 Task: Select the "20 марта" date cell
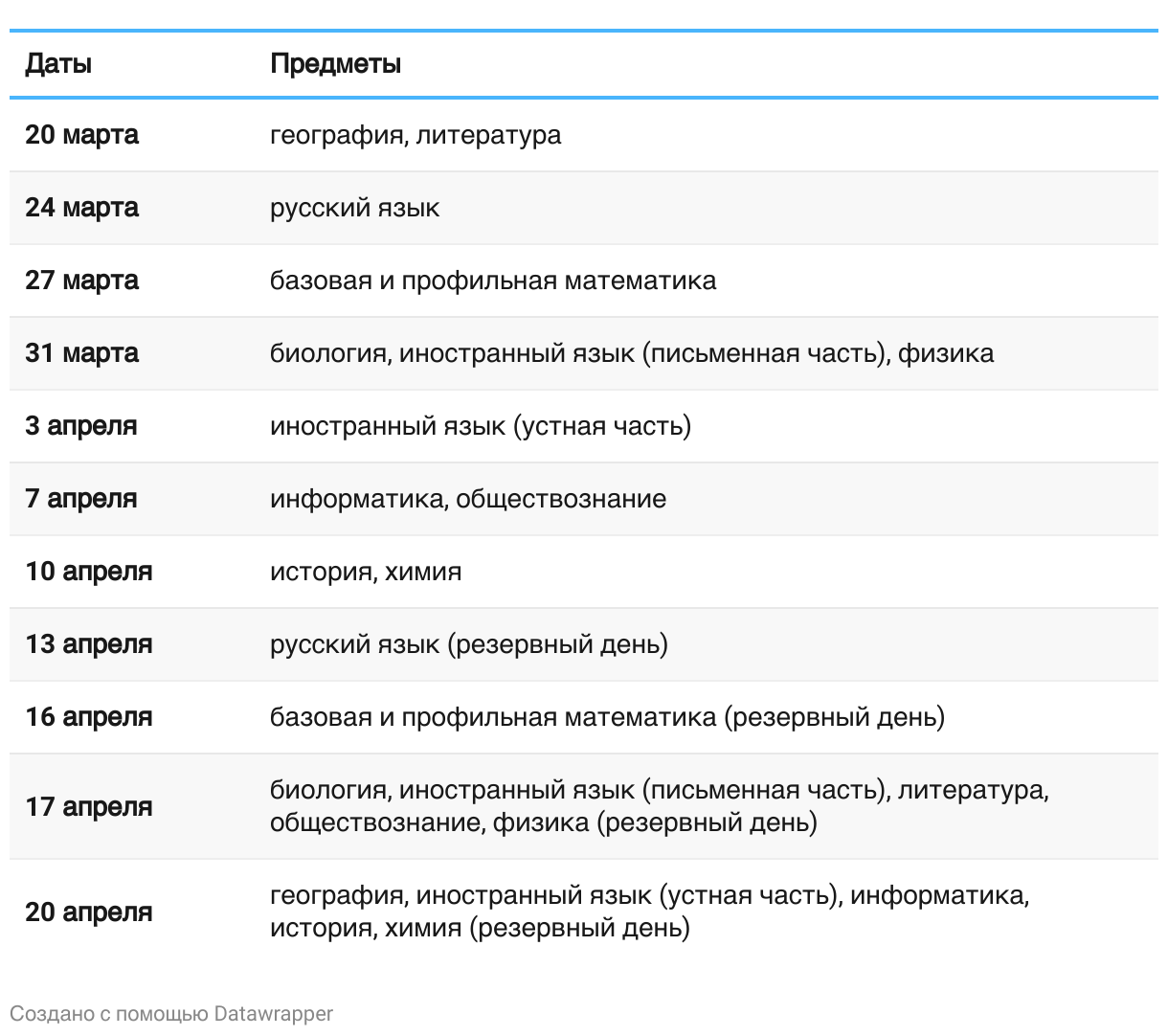[81, 135]
